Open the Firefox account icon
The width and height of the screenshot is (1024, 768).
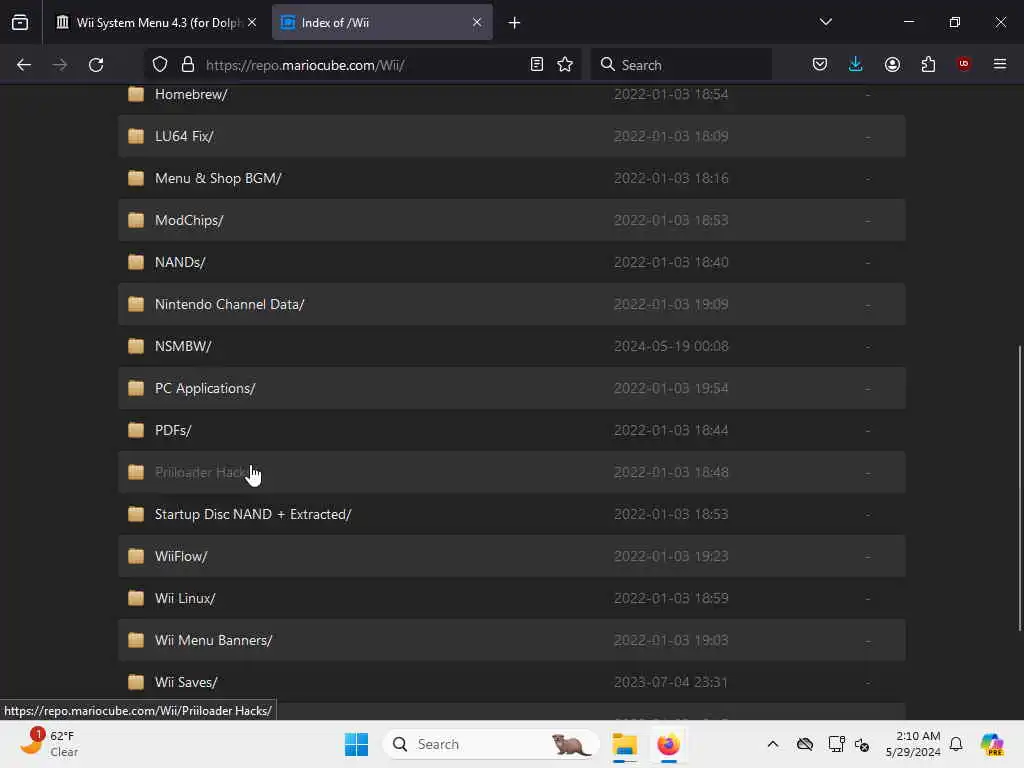(892, 65)
